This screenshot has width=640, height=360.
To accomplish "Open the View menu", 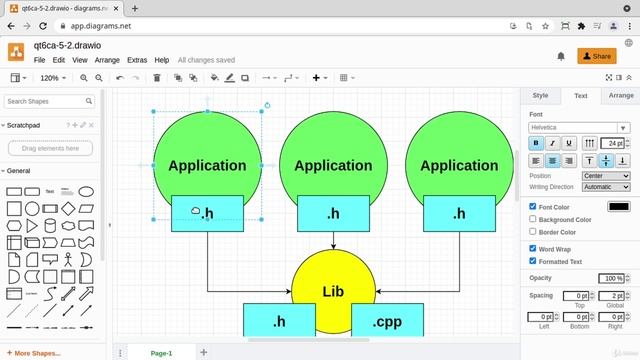I will point(80,60).
